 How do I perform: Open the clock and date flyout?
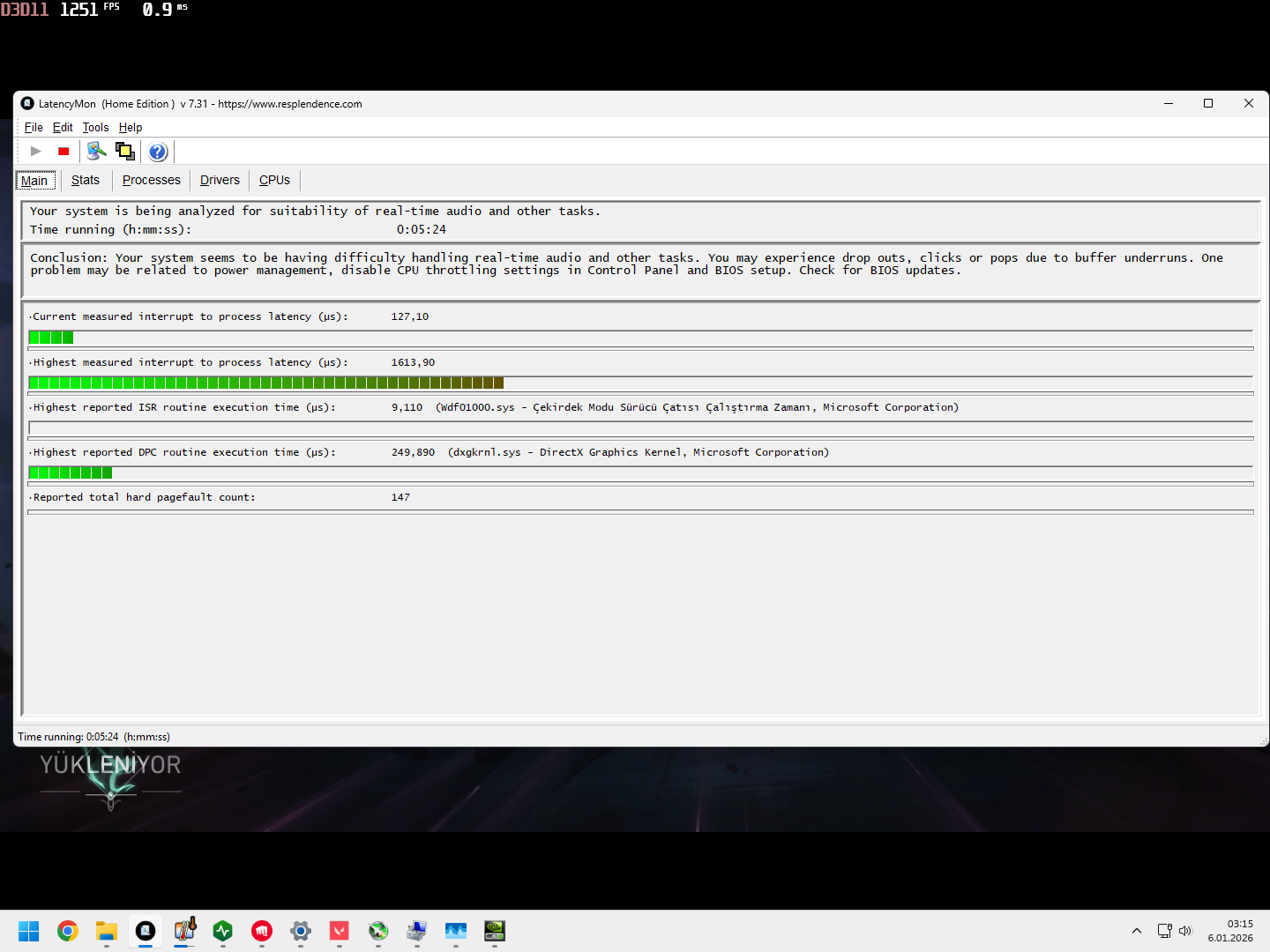tap(1230, 931)
